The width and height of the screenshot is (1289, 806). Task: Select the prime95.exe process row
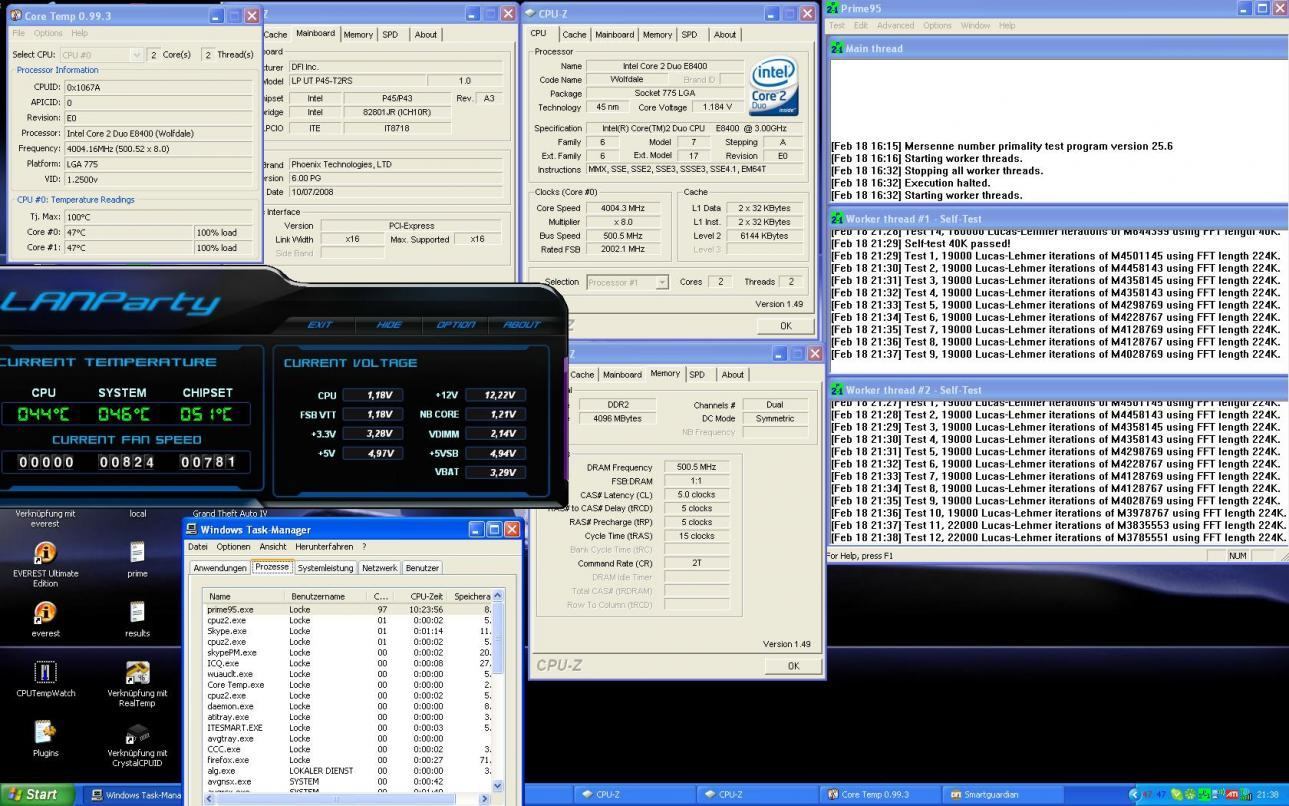[x=348, y=610]
